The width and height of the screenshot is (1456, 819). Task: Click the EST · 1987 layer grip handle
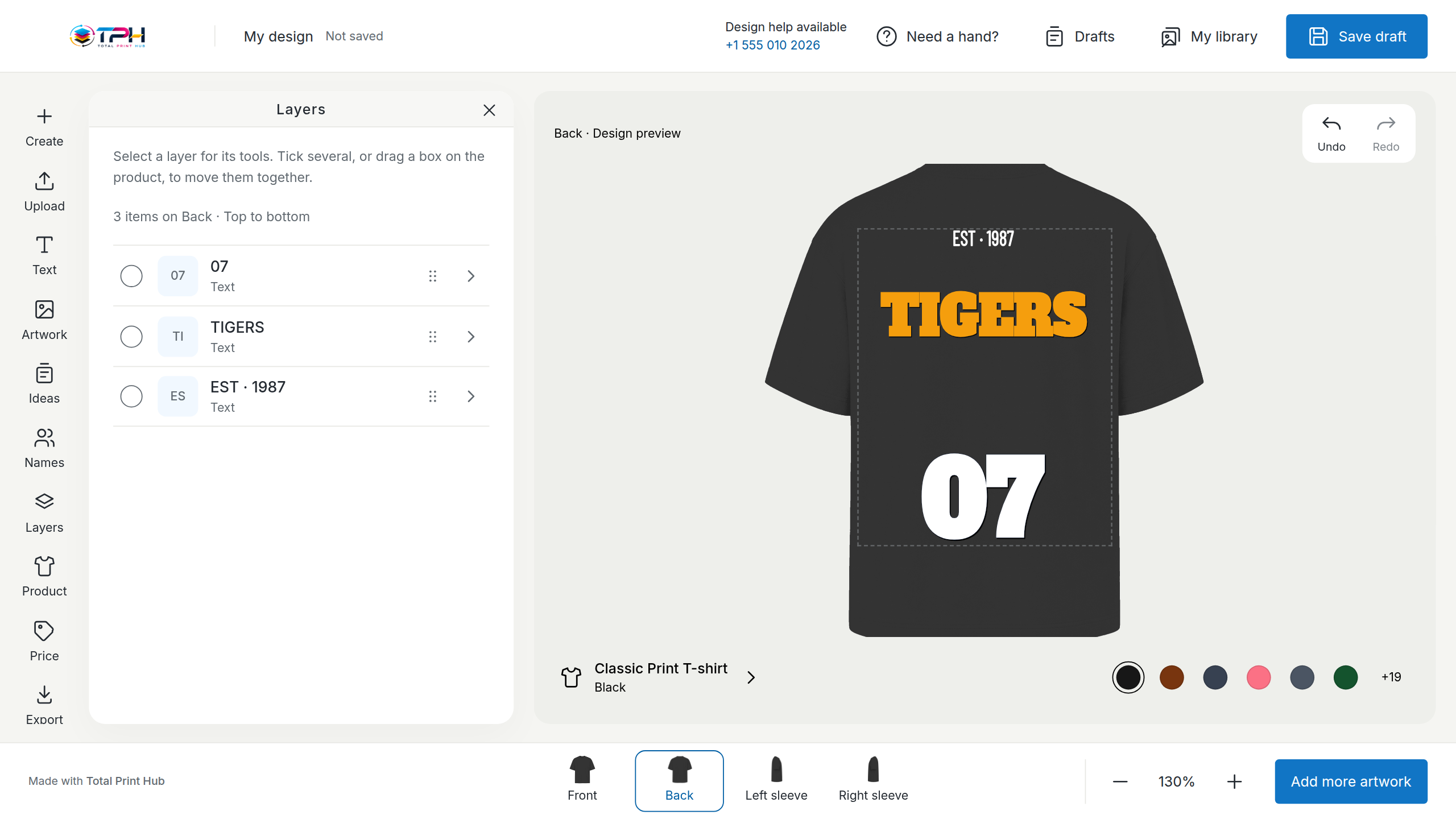pyautogui.click(x=432, y=396)
